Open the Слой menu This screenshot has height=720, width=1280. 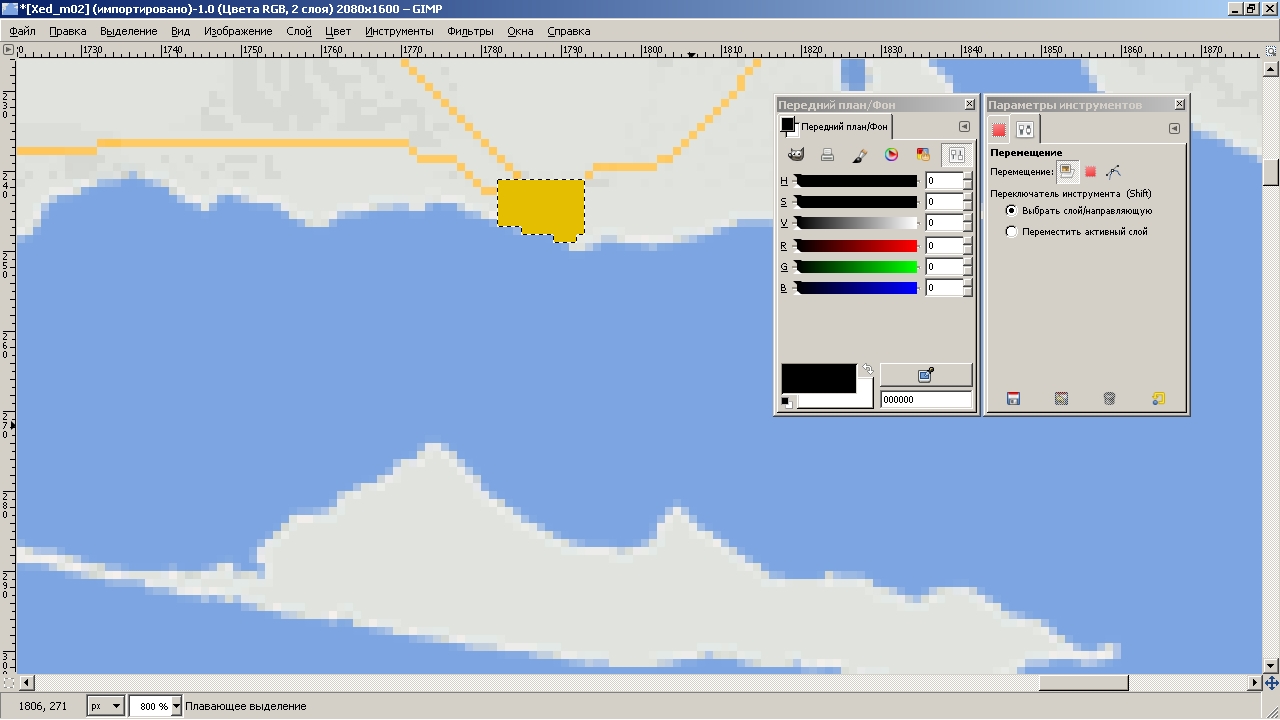coord(299,31)
